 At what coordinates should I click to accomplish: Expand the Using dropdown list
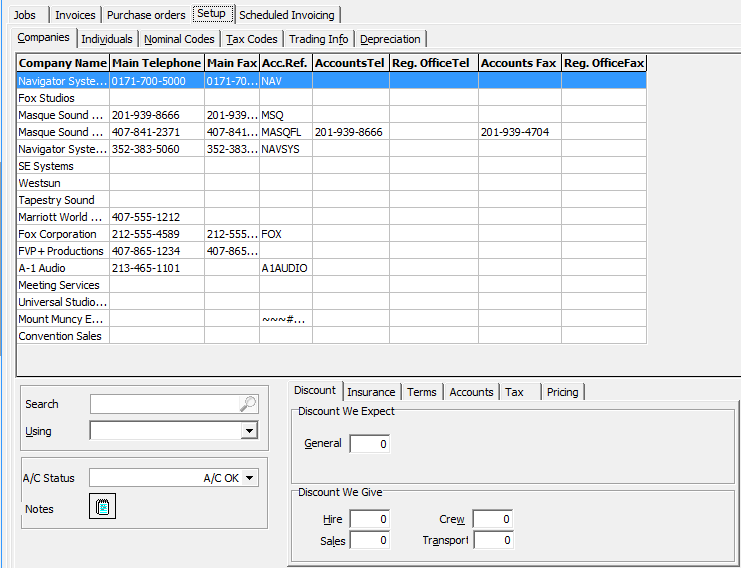(x=249, y=431)
